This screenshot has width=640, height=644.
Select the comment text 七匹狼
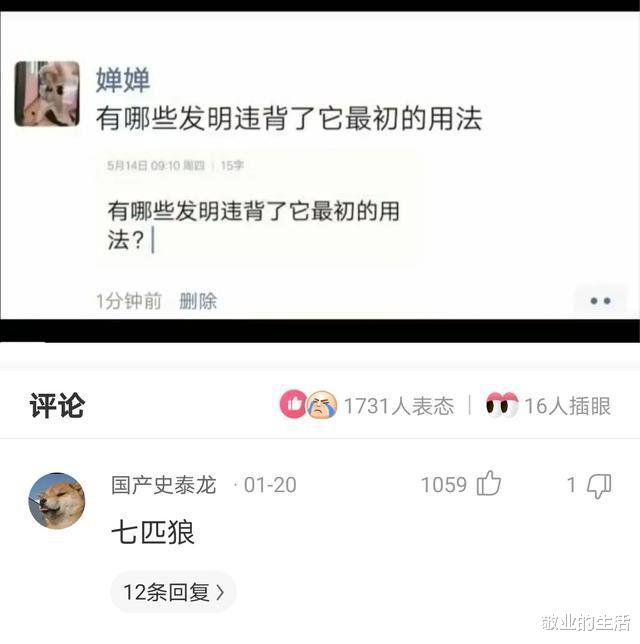pyautogui.click(x=153, y=532)
